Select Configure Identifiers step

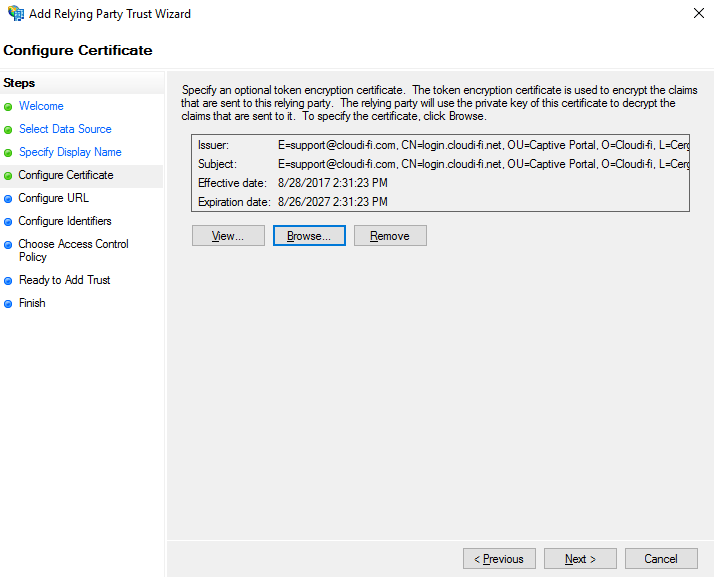[x=65, y=221]
